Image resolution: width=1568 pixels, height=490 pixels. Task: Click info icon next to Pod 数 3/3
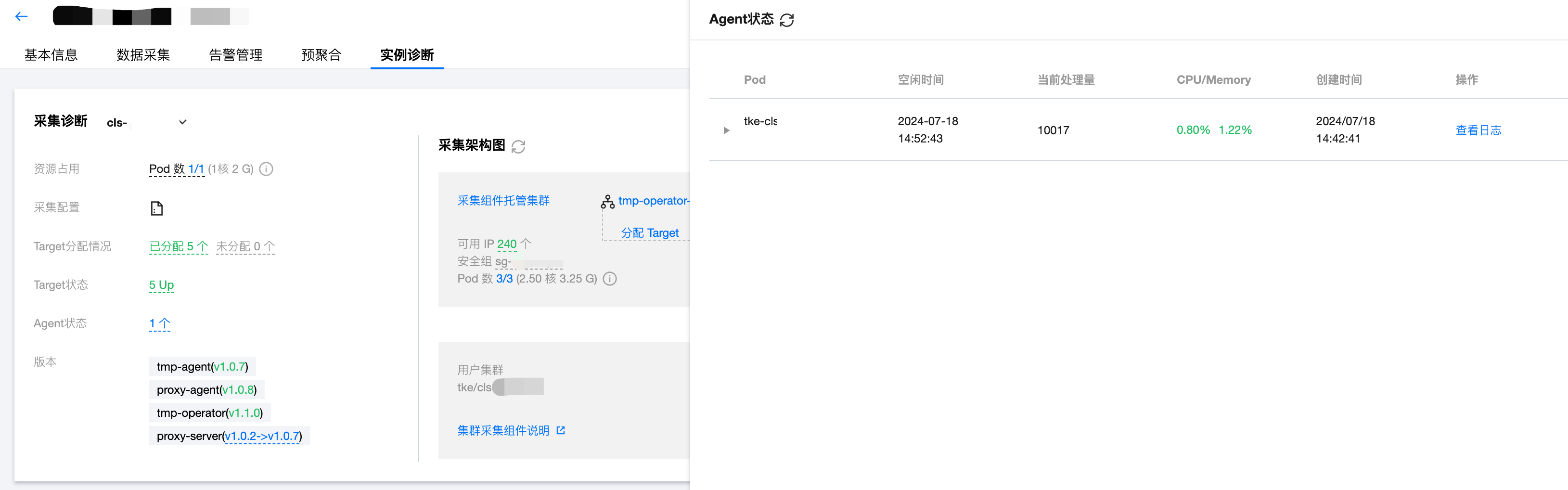pyautogui.click(x=609, y=279)
